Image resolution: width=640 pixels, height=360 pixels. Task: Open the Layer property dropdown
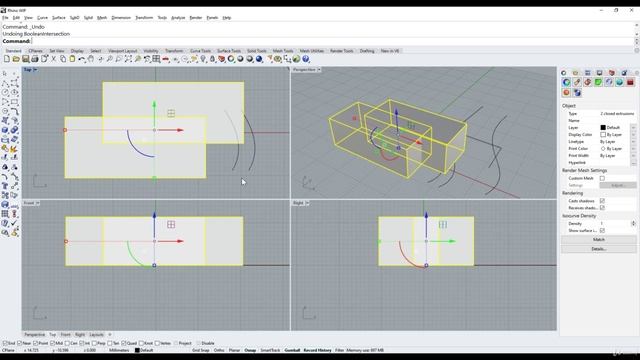(x=633, y=128)
